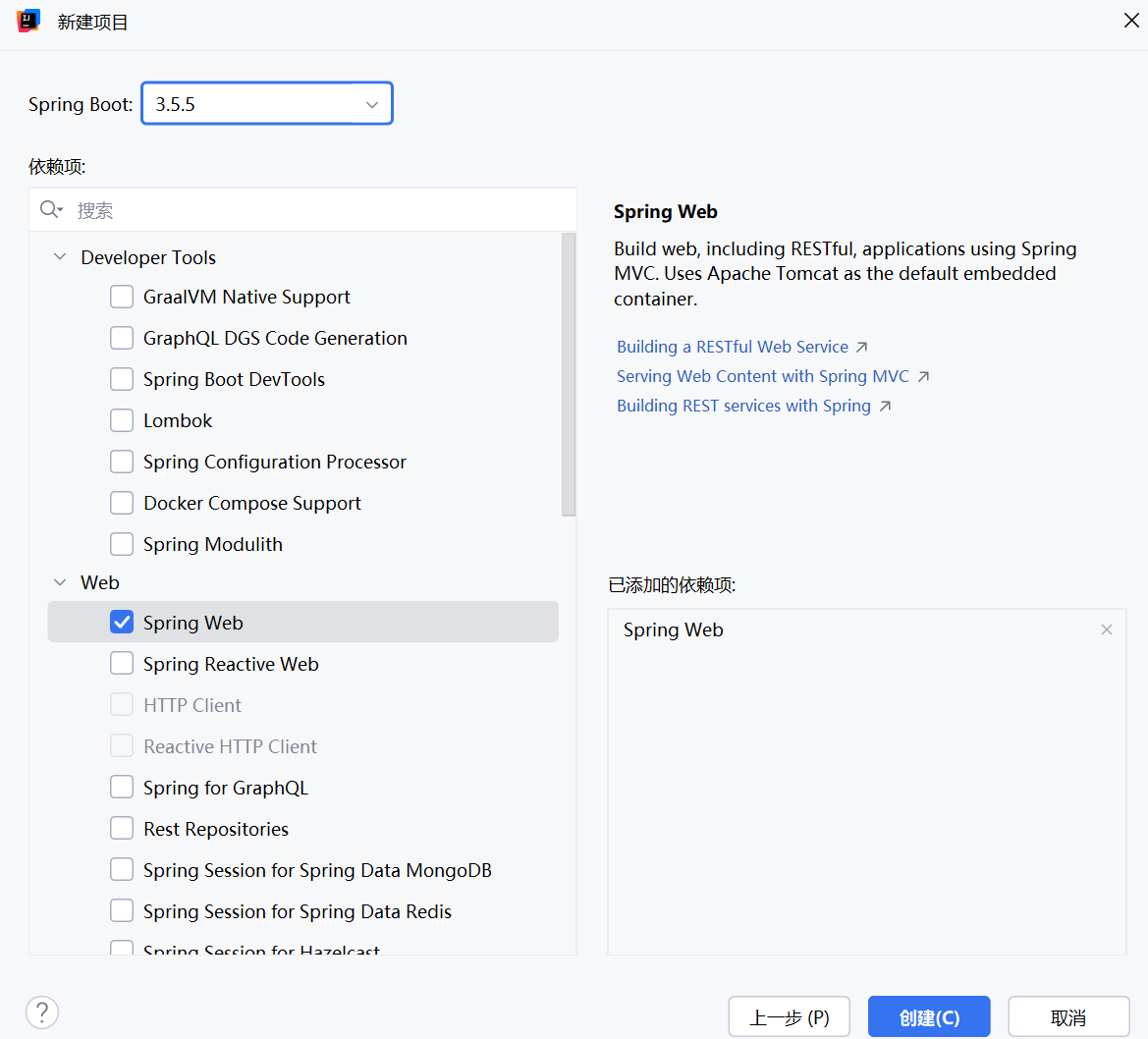Close the new project dialog
The height and width of the screenshot is (1039, 1148).
1131,21
